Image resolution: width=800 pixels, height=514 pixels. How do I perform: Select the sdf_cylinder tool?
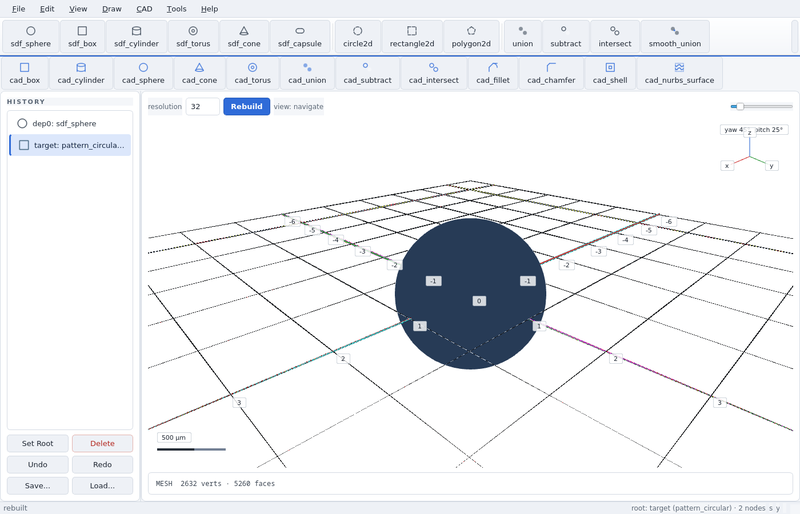point(136,37)
